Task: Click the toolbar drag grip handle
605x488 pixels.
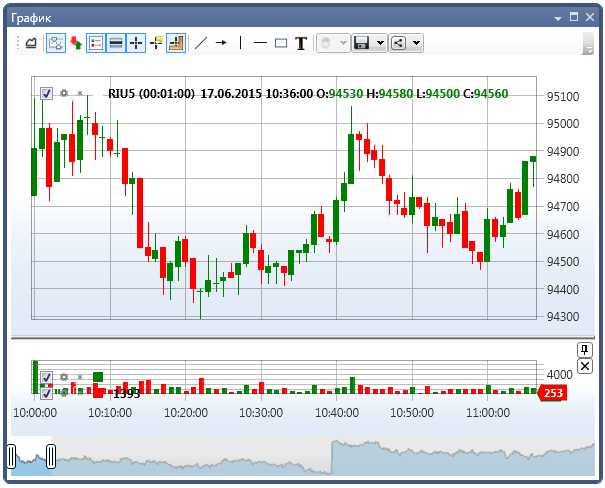Action: 17,43
